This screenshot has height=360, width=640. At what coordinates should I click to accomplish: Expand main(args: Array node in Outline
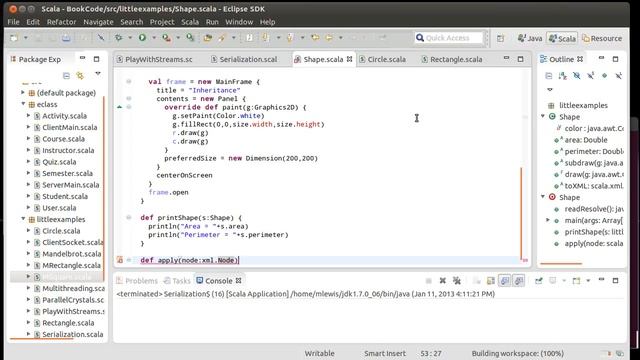[548, 220]
